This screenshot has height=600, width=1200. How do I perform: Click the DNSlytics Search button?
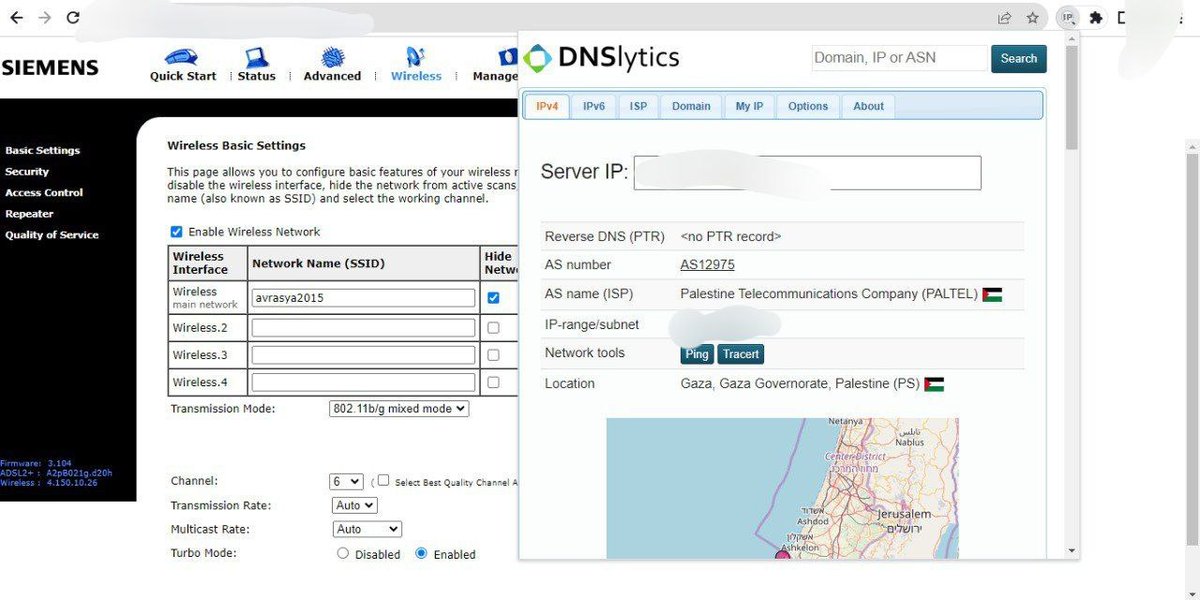coord(1019,58)
